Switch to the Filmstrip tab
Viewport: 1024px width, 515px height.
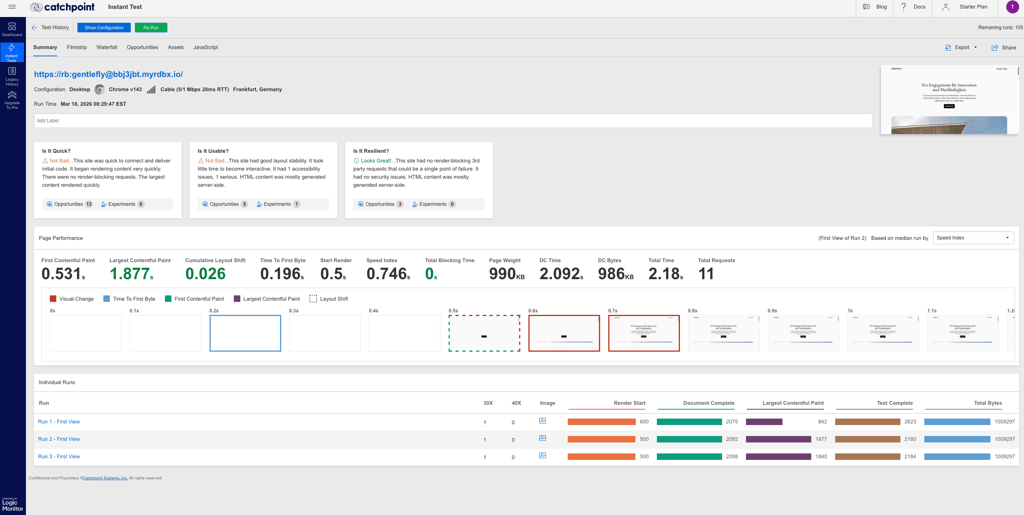click(76, 48)
